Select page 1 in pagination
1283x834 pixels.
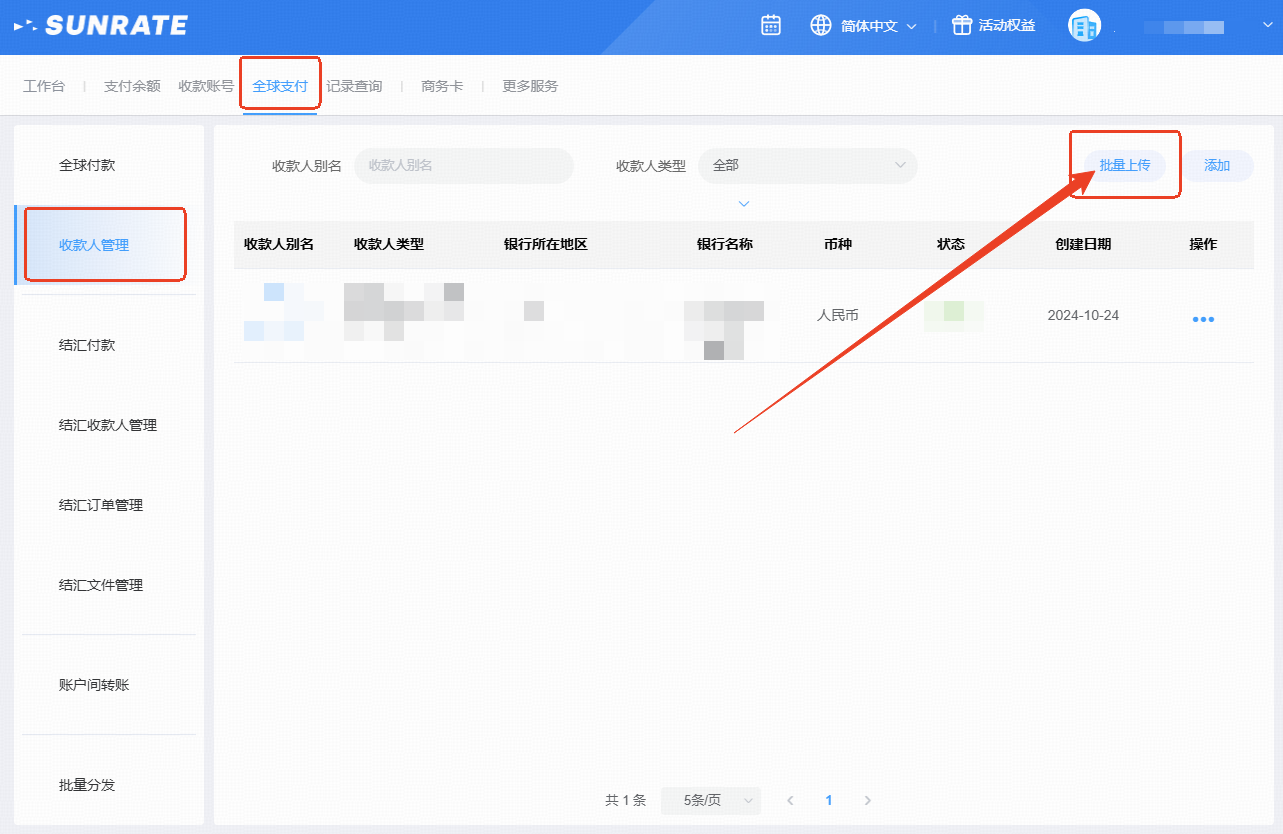tap(828, 801)
